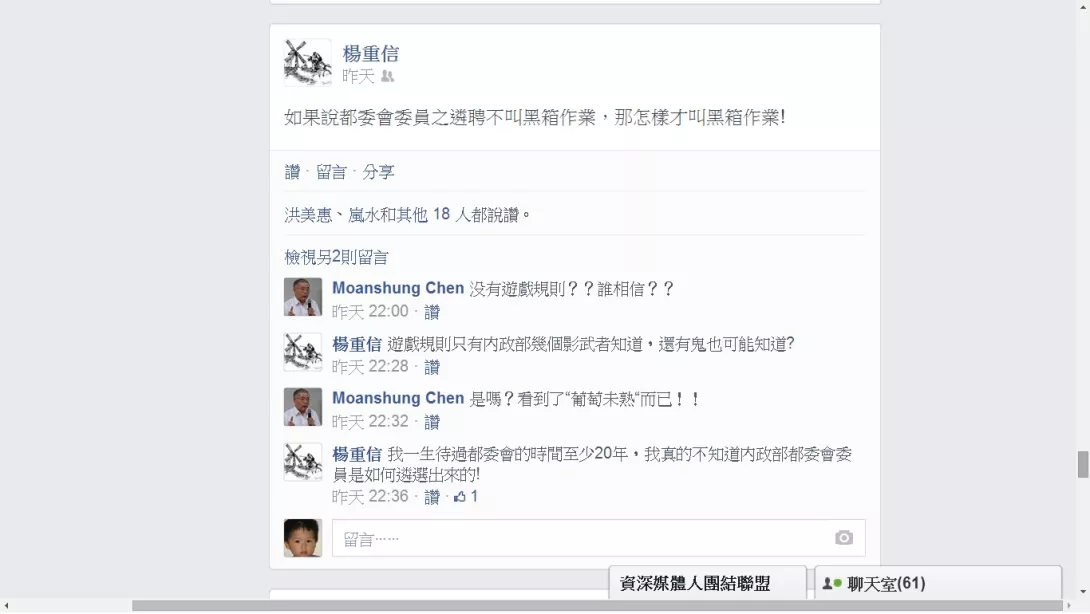Screen dimensions: 1090x614
Task: Click the camera icon in comment box
Action: click(843, 538)
